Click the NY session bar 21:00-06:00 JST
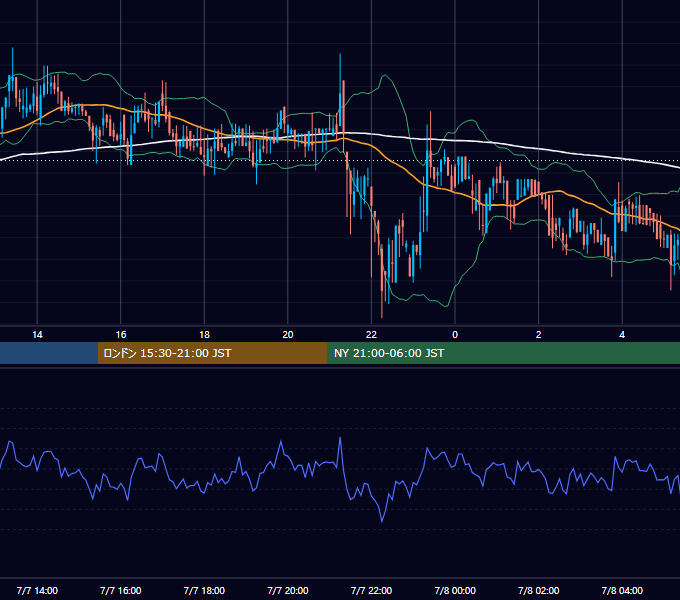The height and width of the screenshot is (600, 680). 503,353
